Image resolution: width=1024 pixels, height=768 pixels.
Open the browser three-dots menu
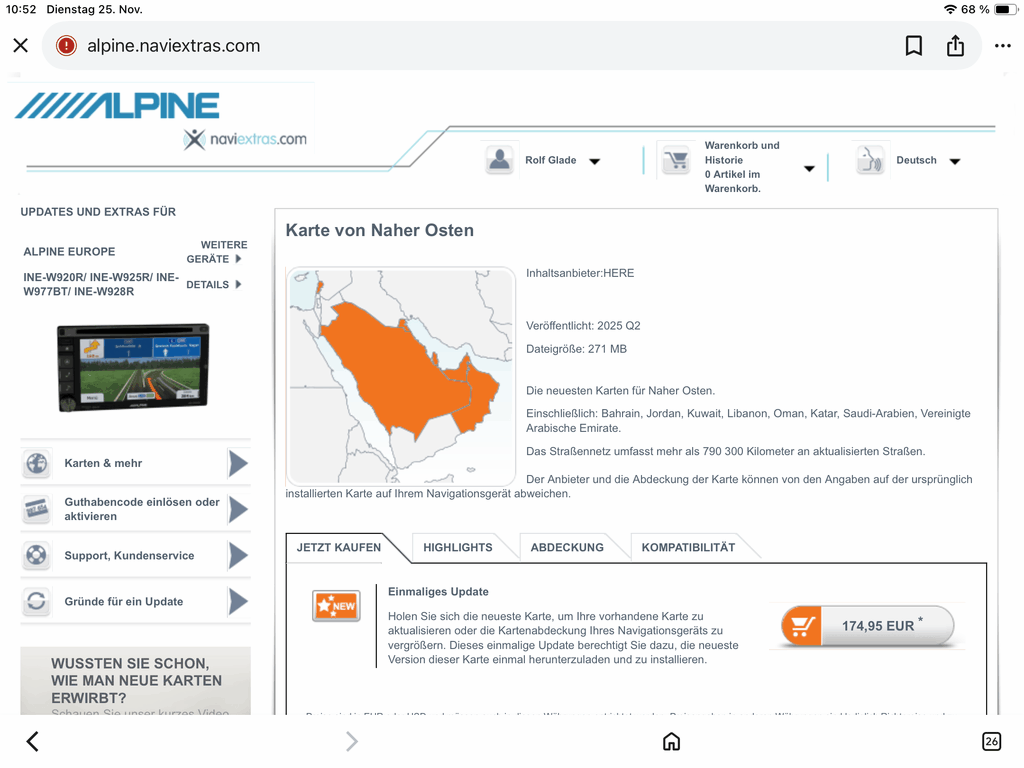click(x=1002, y=46)
